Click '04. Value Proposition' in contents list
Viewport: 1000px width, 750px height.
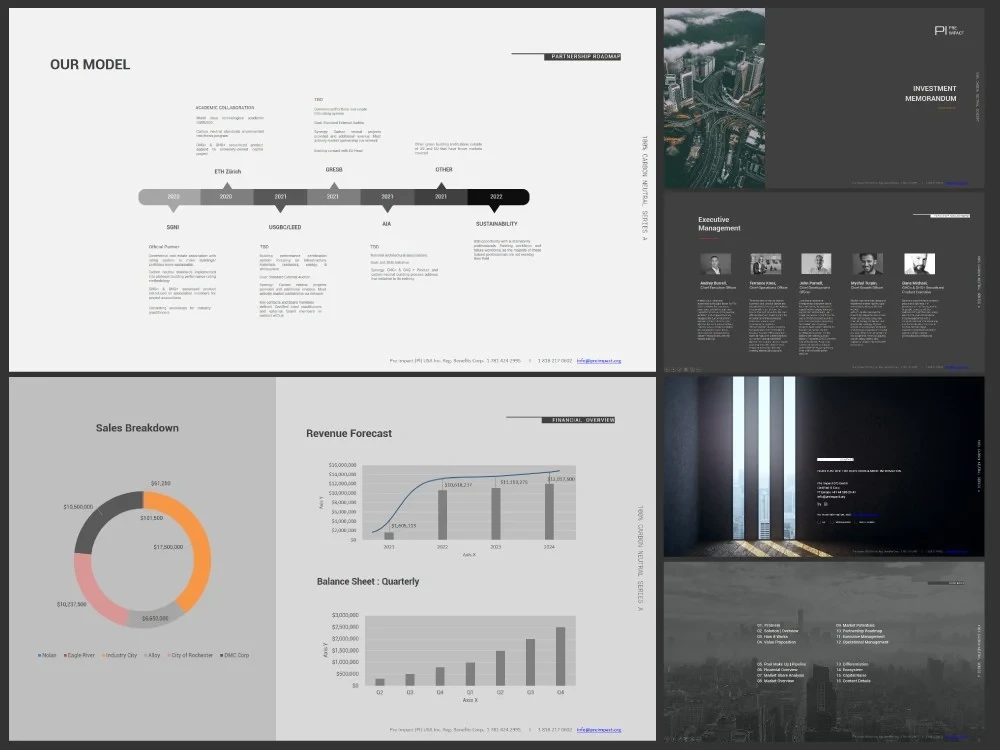pyautogui.click(x=776, y=642)
